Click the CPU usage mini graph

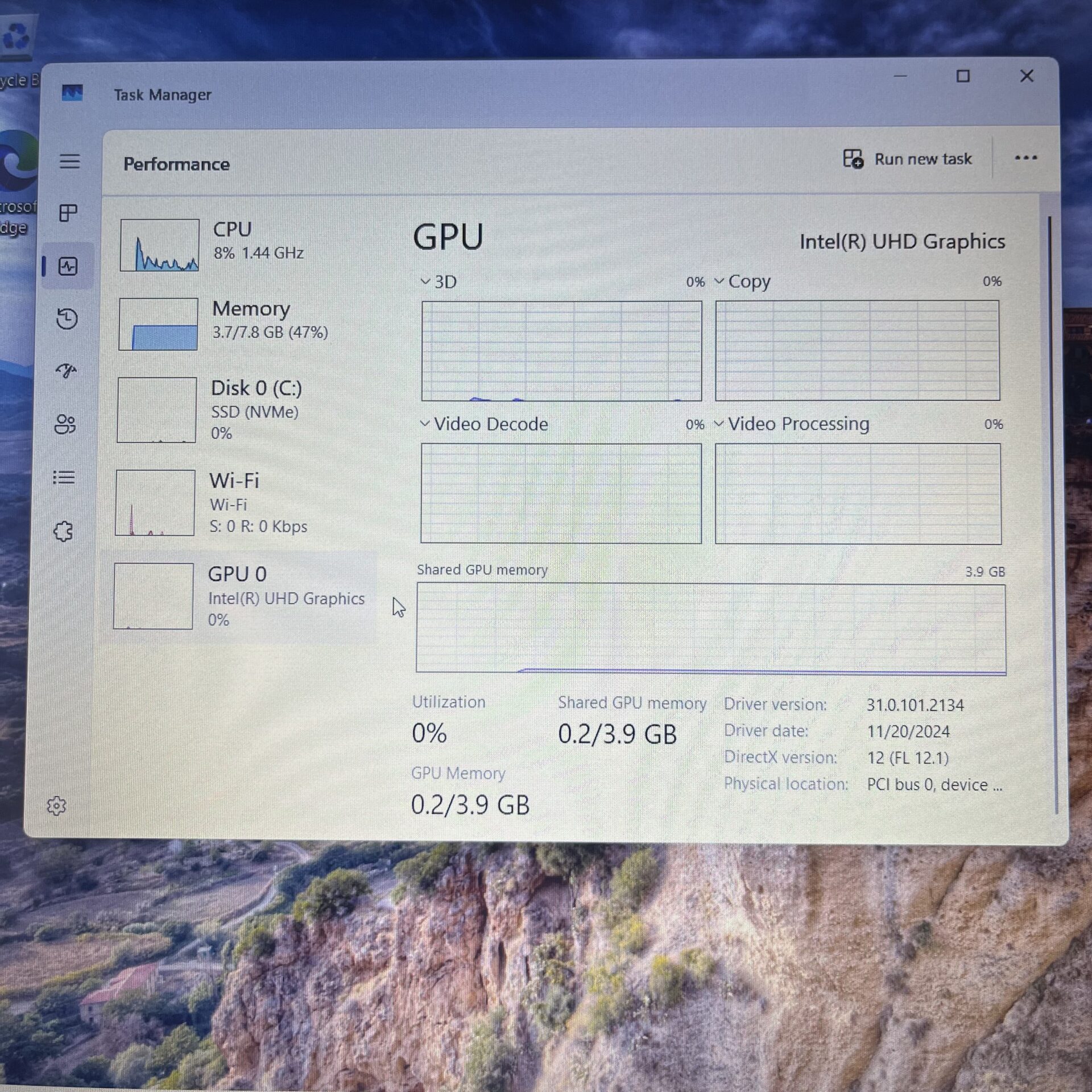159,245
